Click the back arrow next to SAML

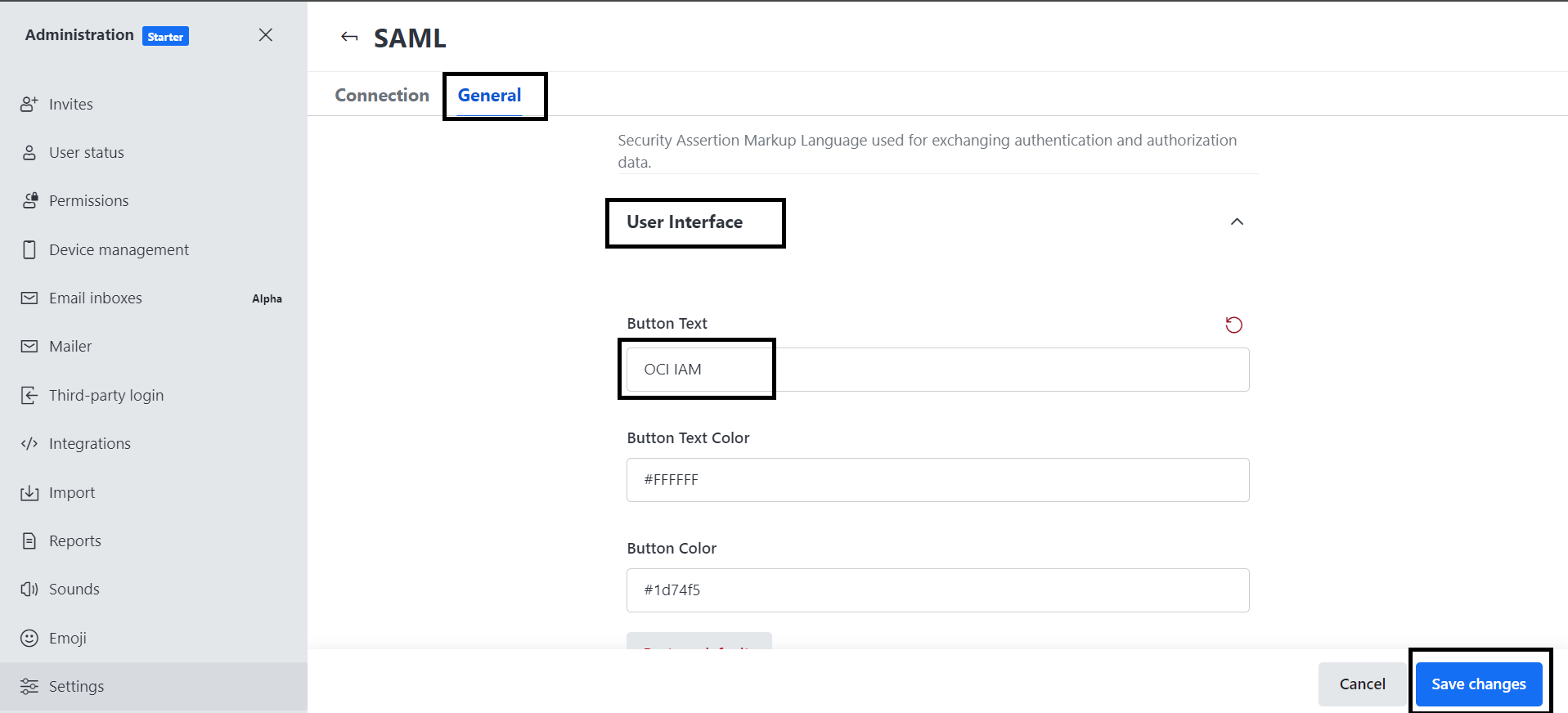(349, 37)
